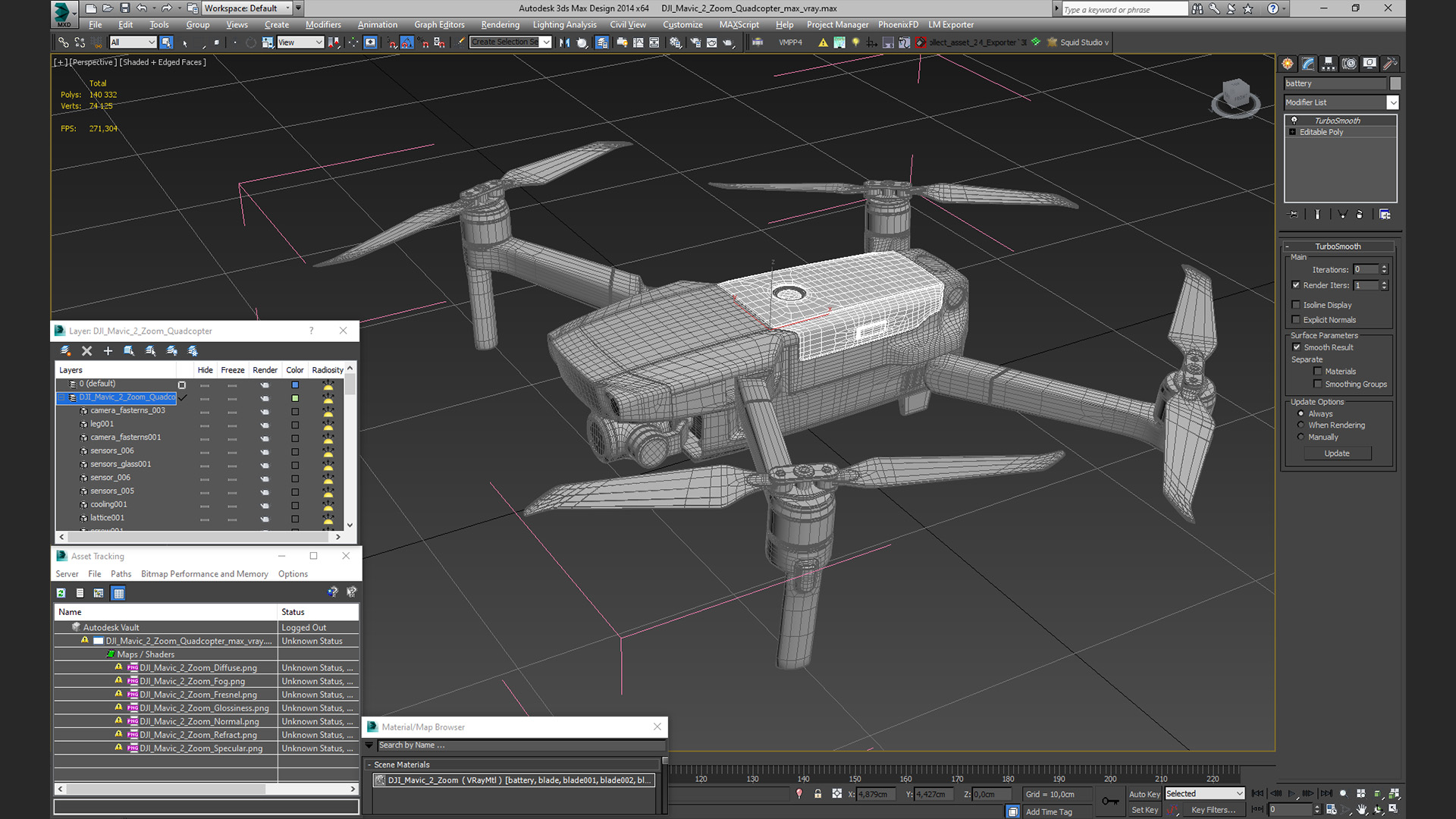This screenshot has width=1456, height=819.
Task: Enable Explicit Normals checkbox
Action: (1296, 320)
